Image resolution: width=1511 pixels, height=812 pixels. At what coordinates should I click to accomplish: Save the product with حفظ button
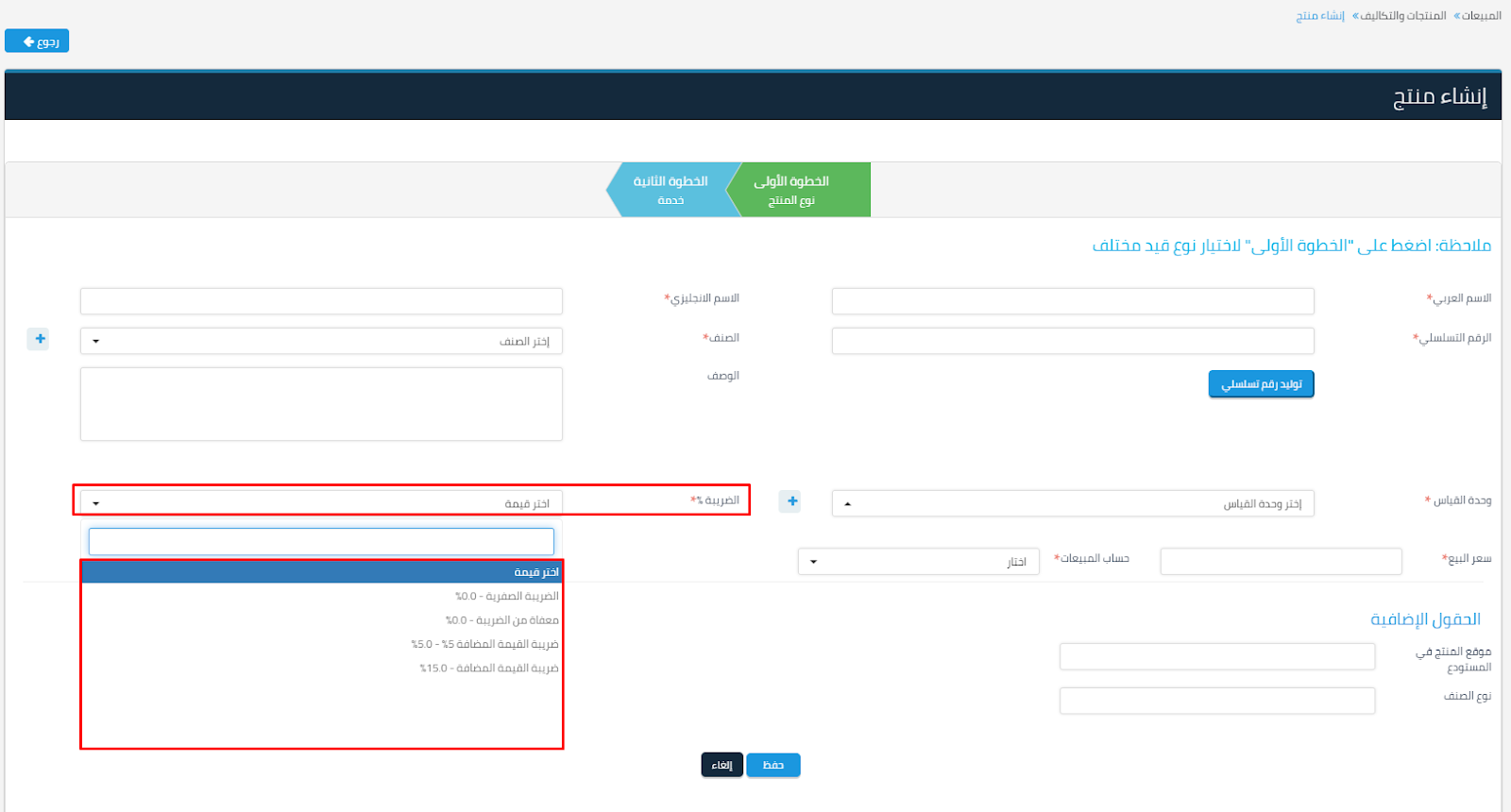click(x=772, y=765)
